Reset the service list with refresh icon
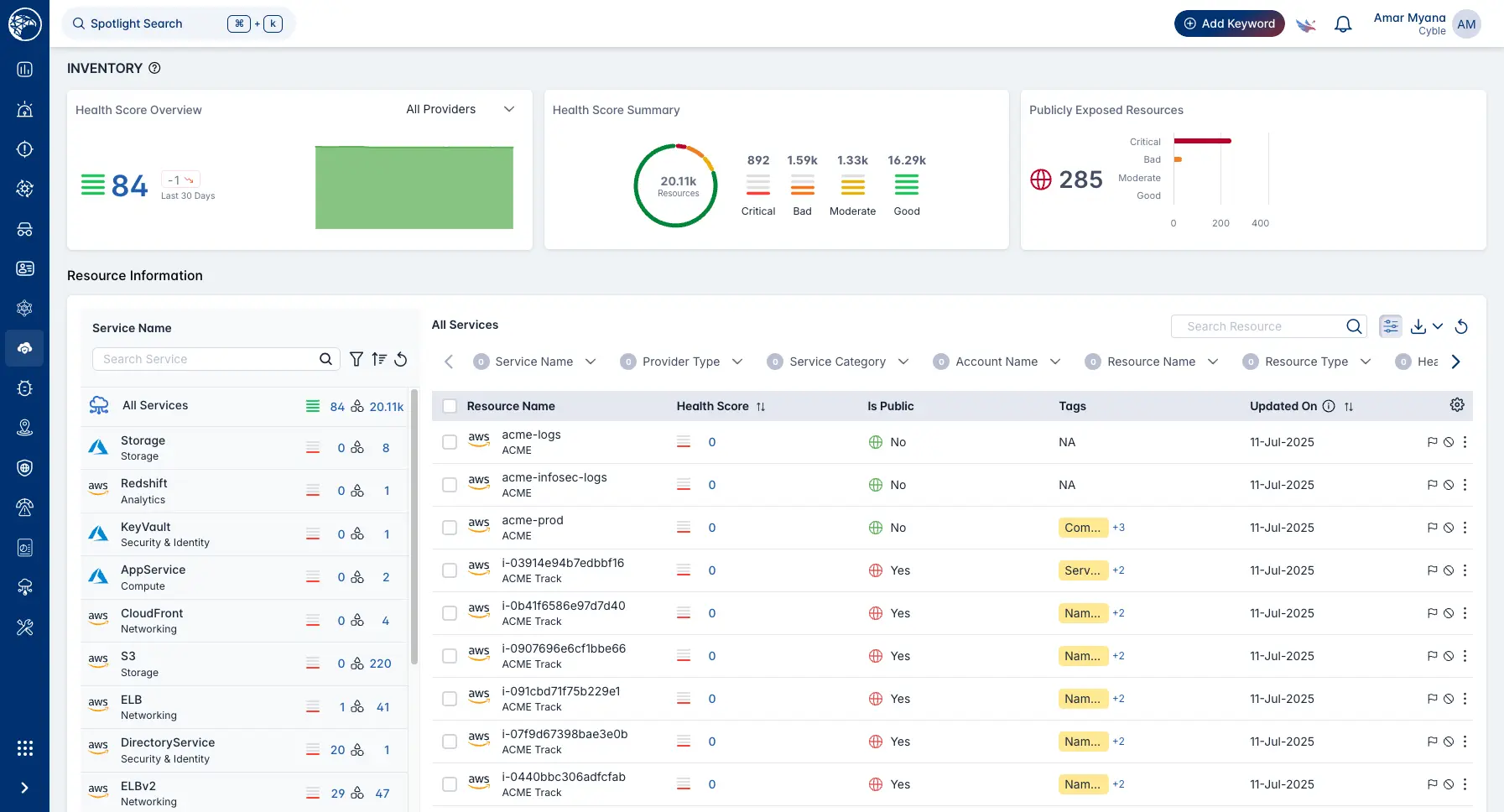Viewport: 1504px width, 812px height. click(401, 359)
